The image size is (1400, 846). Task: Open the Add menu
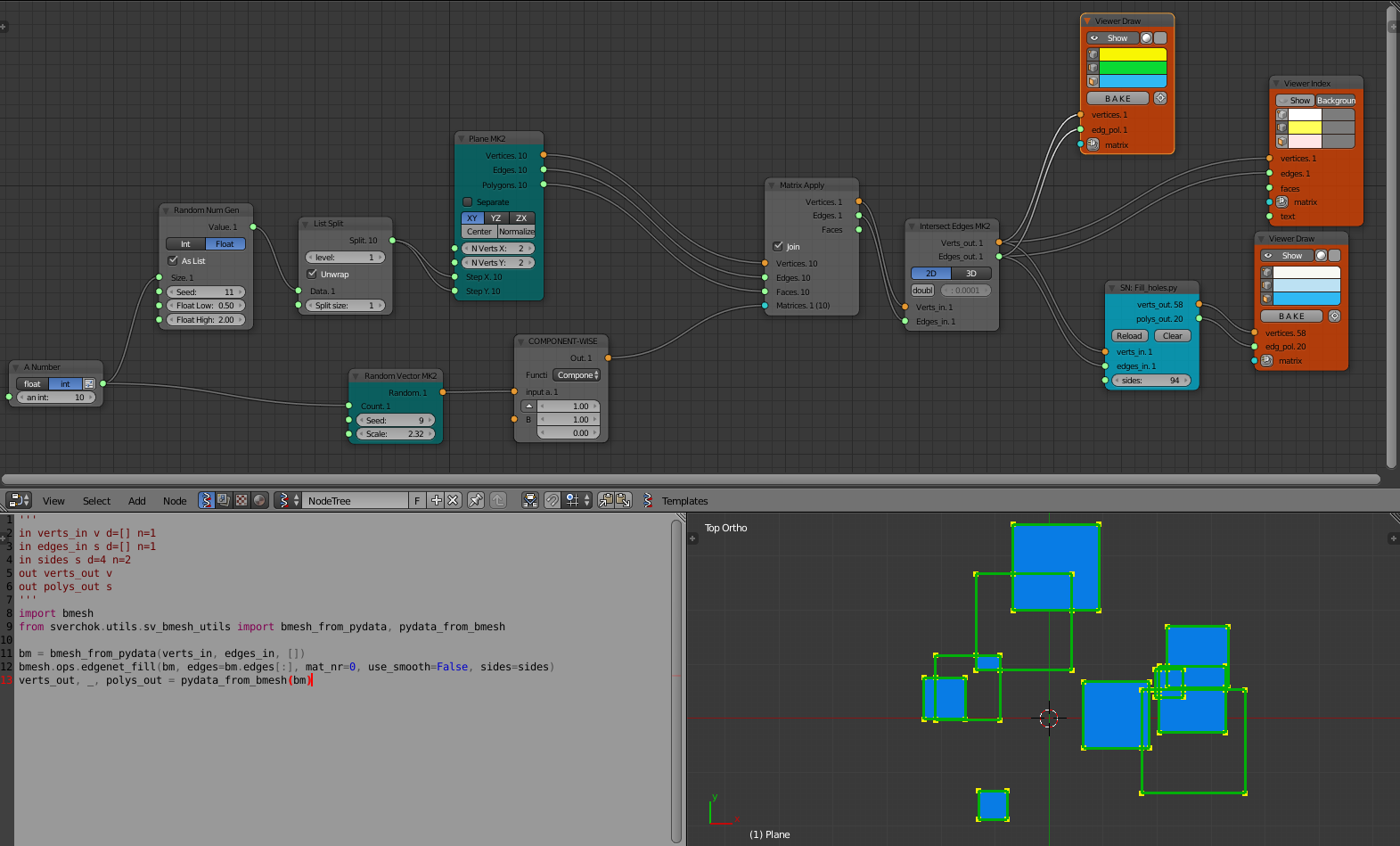(x=136, y=501)
